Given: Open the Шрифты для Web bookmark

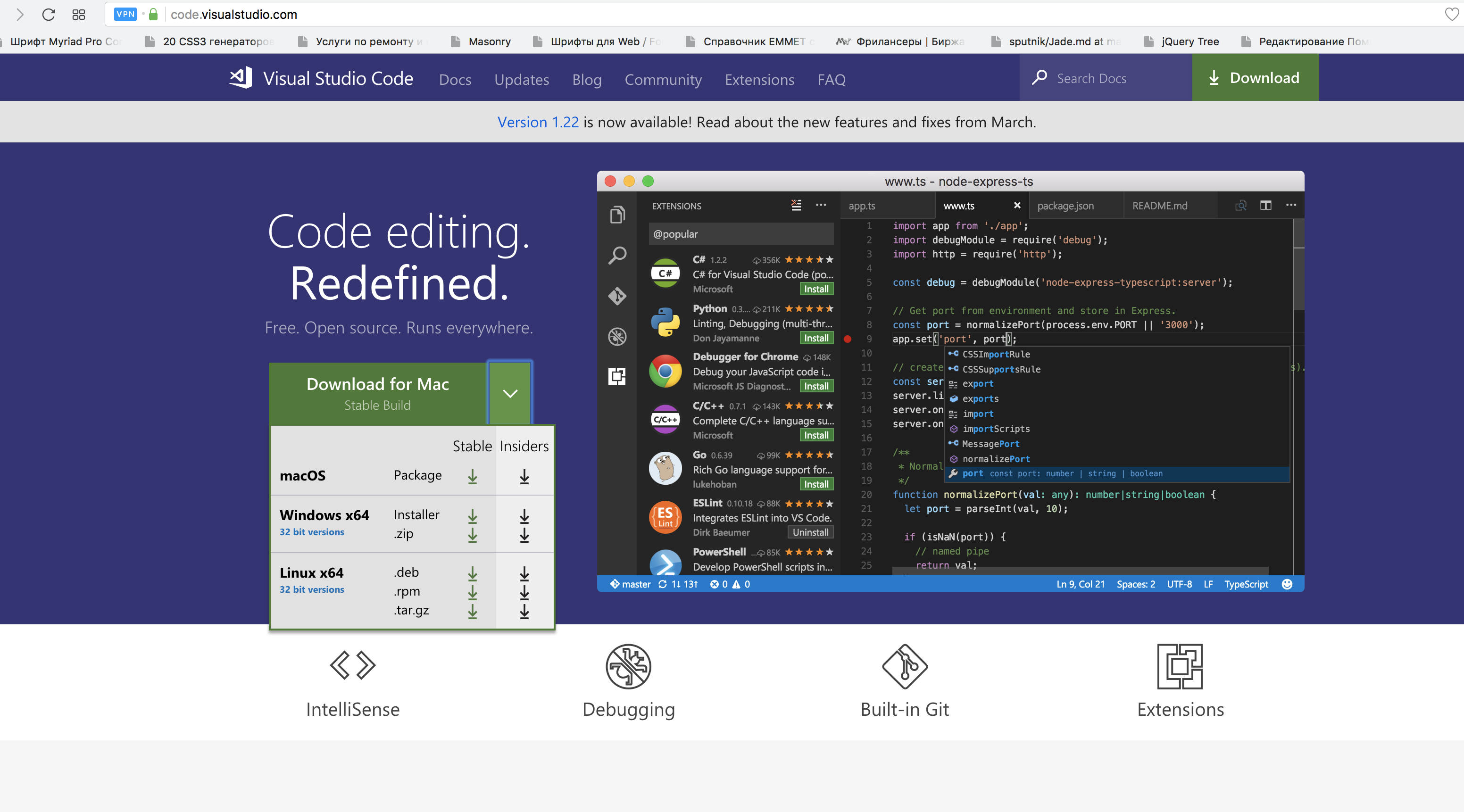Looking at the screenshot, I should [597, 41].
